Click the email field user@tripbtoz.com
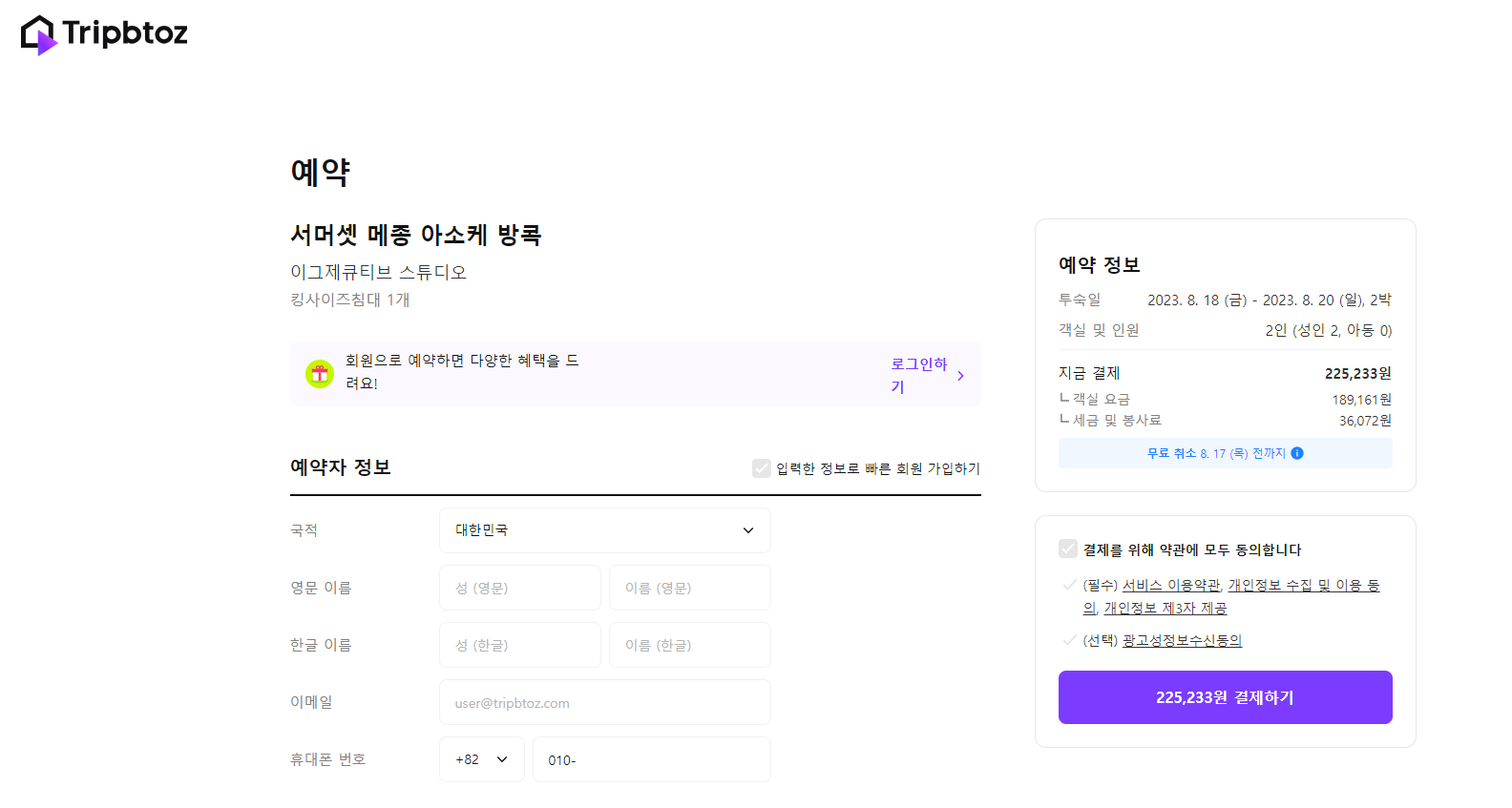The image size is (1512, 808). pos(605,702)
